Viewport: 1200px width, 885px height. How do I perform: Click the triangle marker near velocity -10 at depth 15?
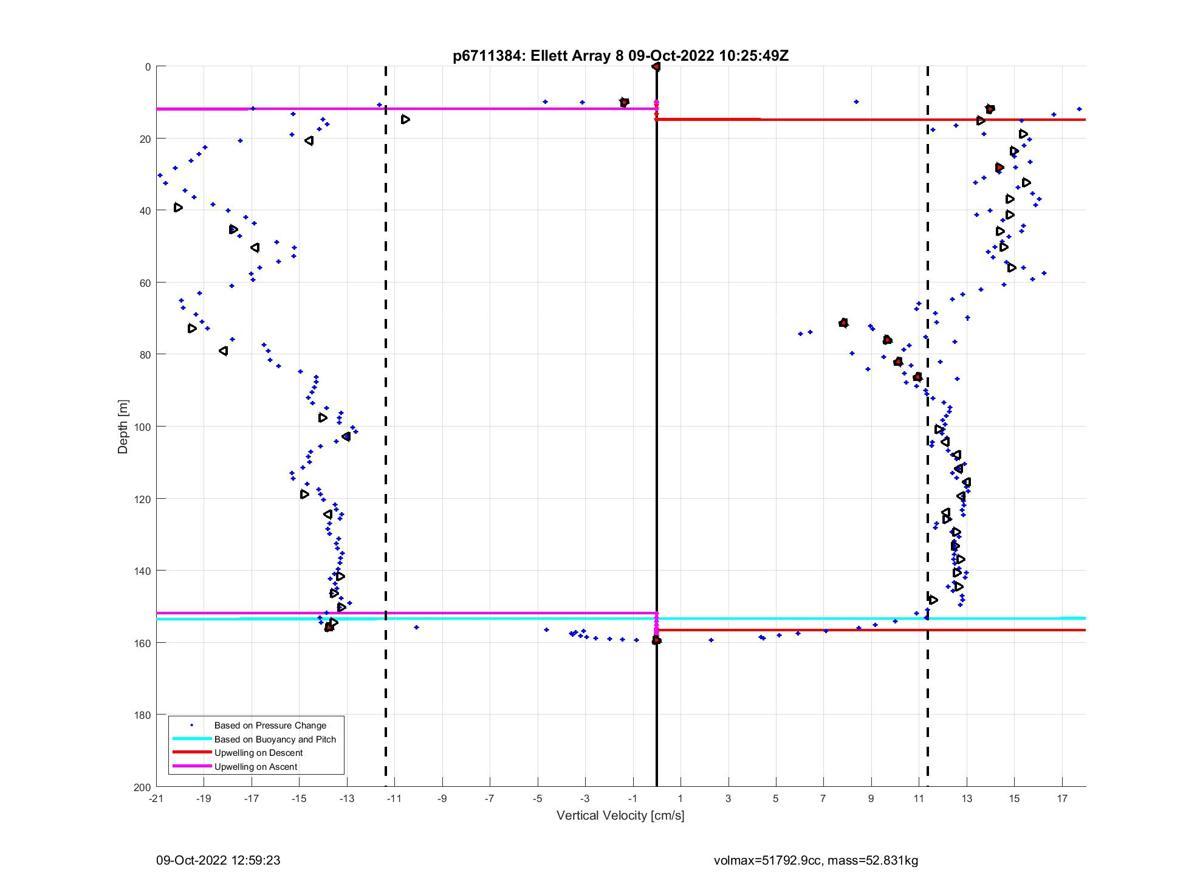coord(406,119)
